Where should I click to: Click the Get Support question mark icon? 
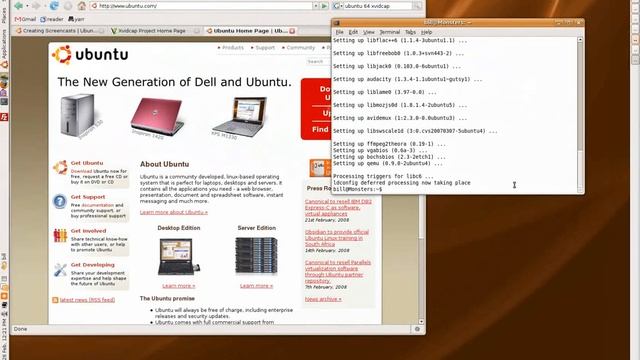pyautogui.click(x=60, y=201)
